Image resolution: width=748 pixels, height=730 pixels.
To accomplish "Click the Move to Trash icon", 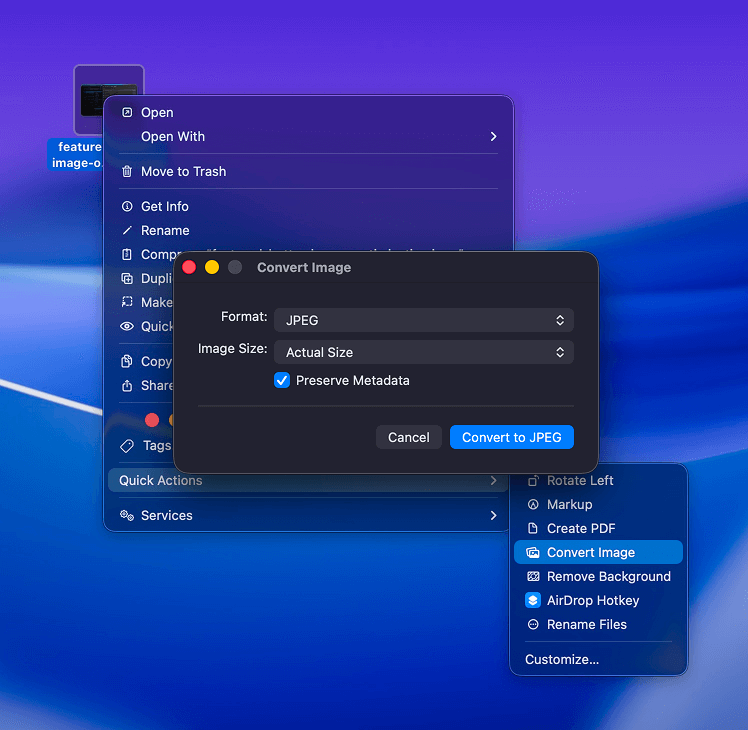I will click(x=127, y=172).
